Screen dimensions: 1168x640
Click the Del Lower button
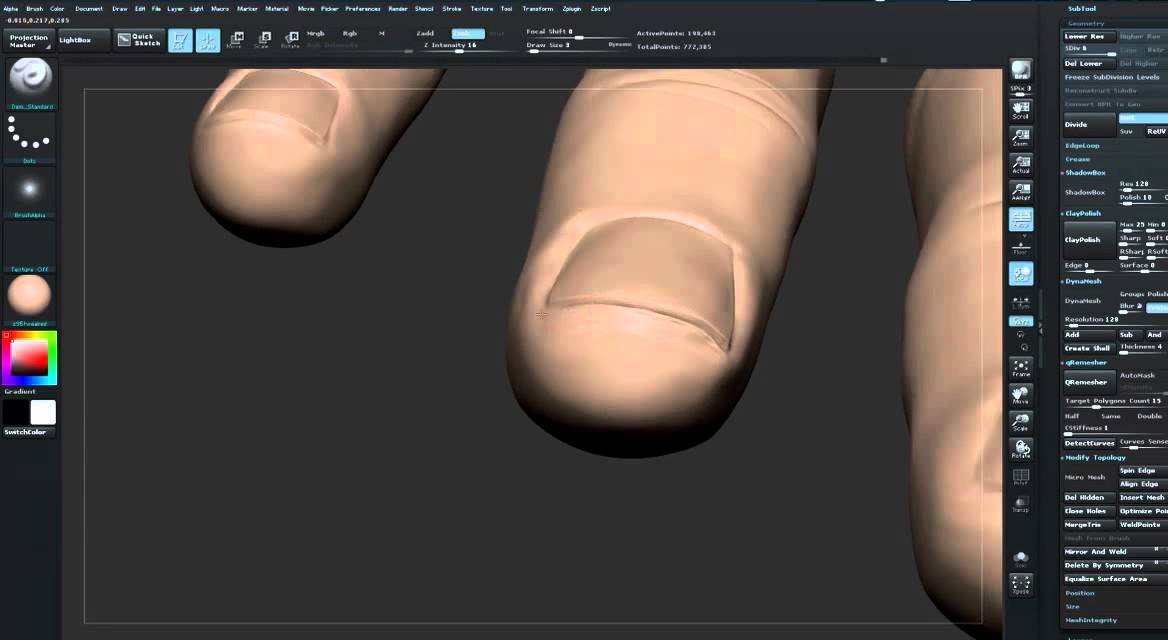pyautogui.click(x=1088, y=63)
